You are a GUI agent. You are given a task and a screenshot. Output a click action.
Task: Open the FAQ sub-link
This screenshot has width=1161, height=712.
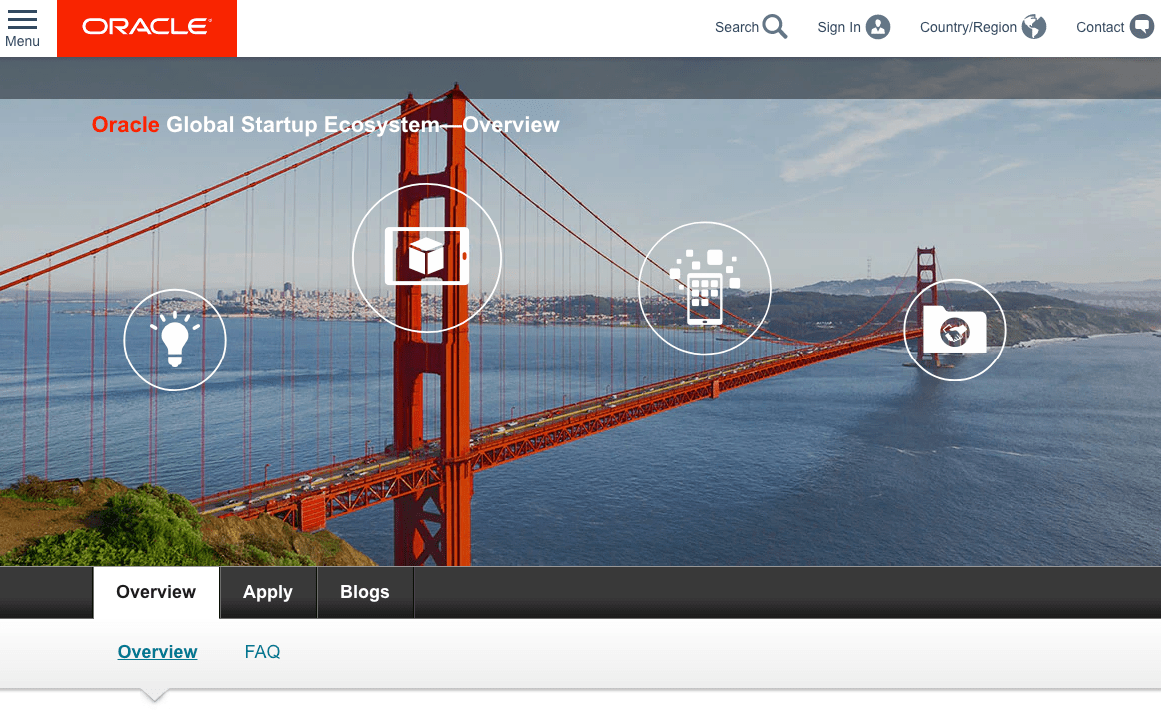[x=262, y=652]
